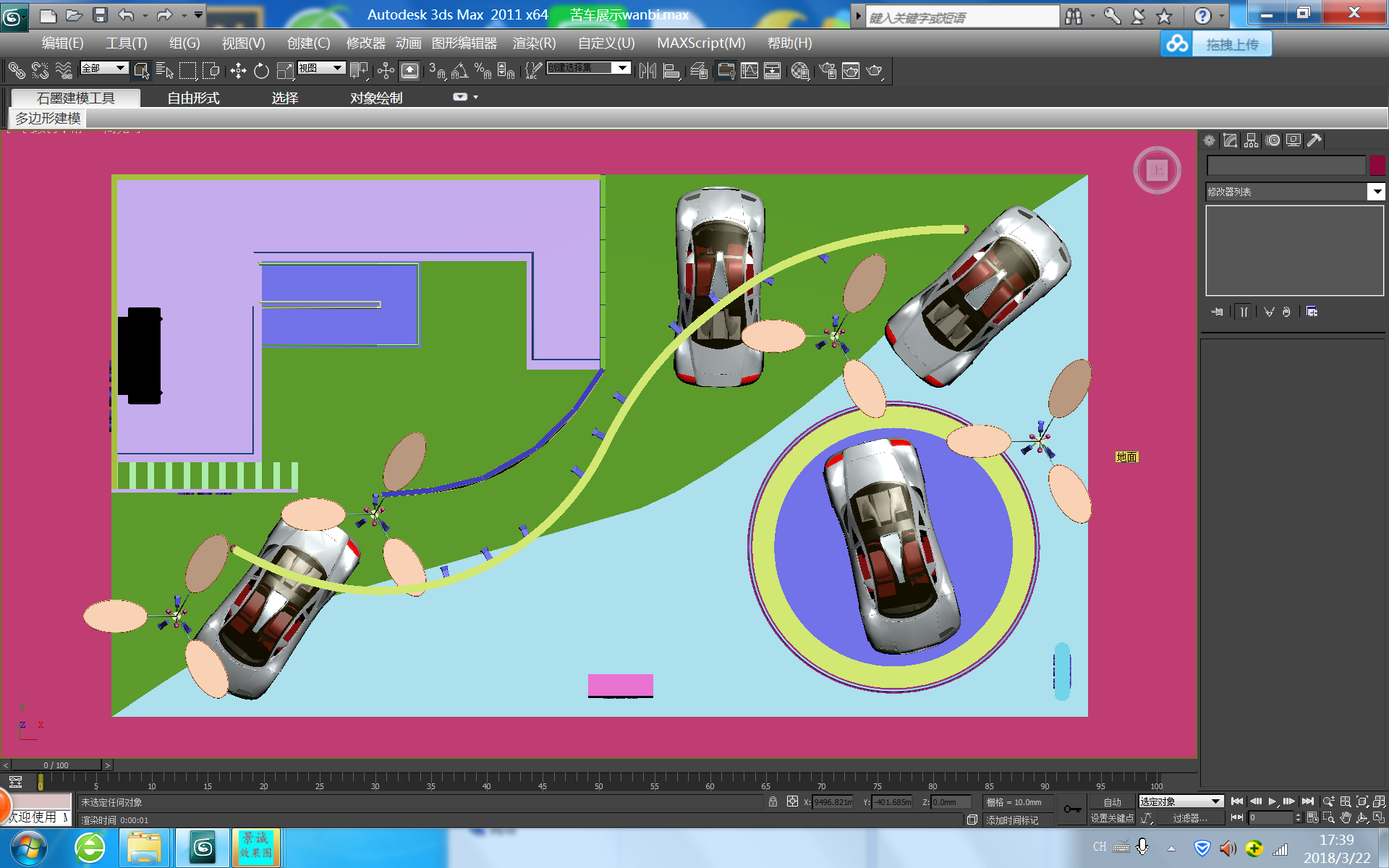Expand 创建选择集 named selection dropdown

[624, 68]
